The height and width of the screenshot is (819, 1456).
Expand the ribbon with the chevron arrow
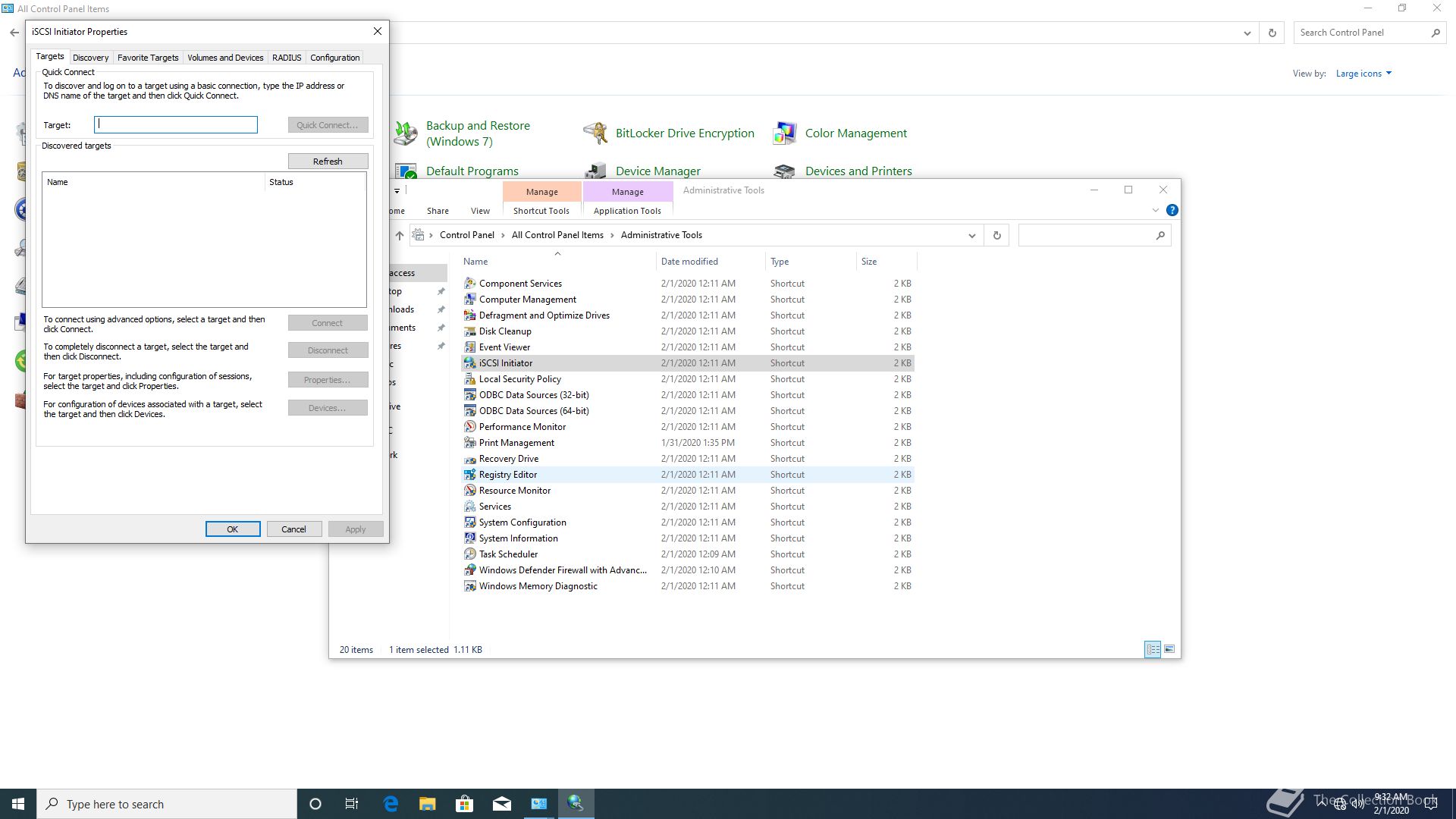pos(1155,210)
